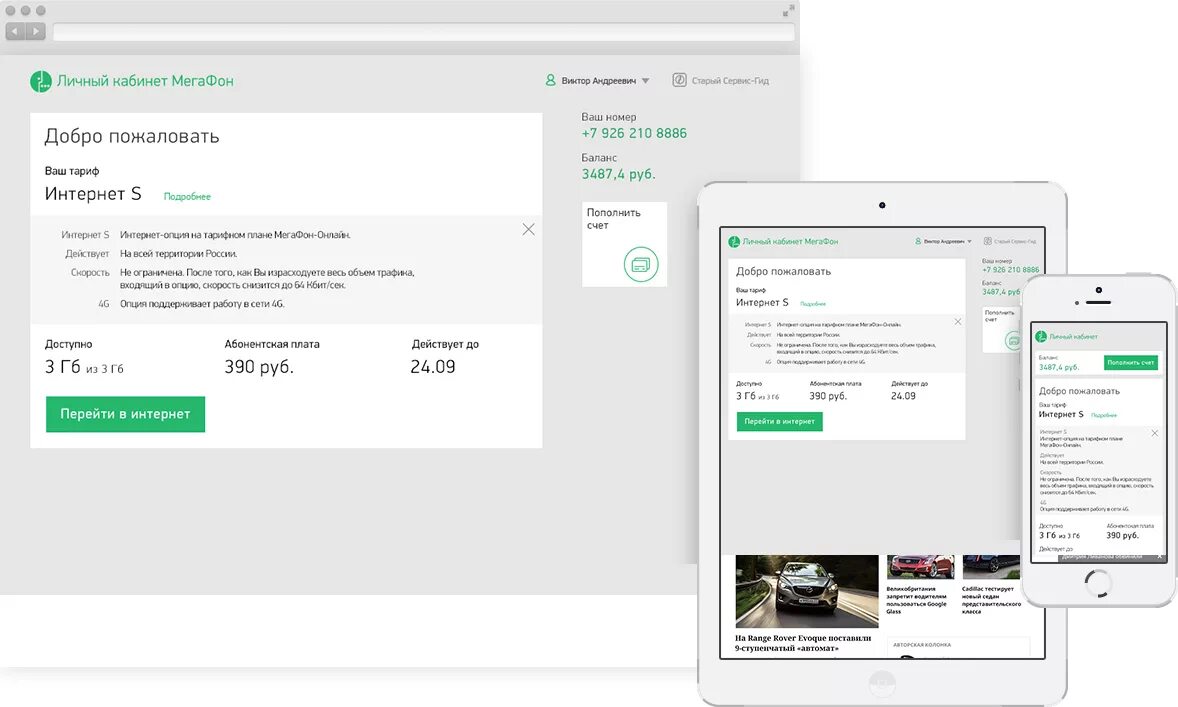The height and width of the screenshot is (707, 1178).
Task: Click the phone home button
Action: (1098, 583)
